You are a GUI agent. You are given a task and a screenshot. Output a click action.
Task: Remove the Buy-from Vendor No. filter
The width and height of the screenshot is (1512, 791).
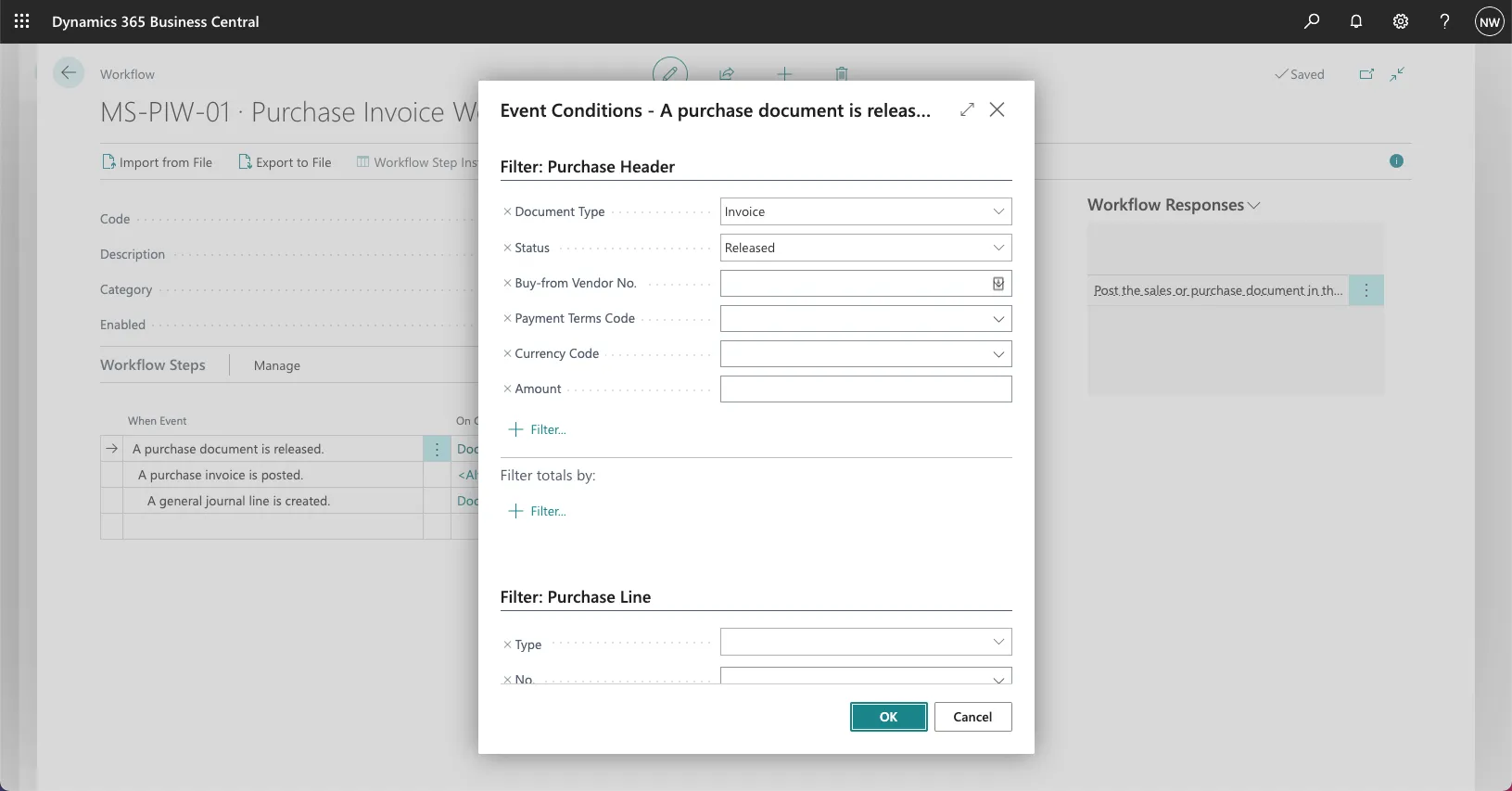(x=507, y=283)
